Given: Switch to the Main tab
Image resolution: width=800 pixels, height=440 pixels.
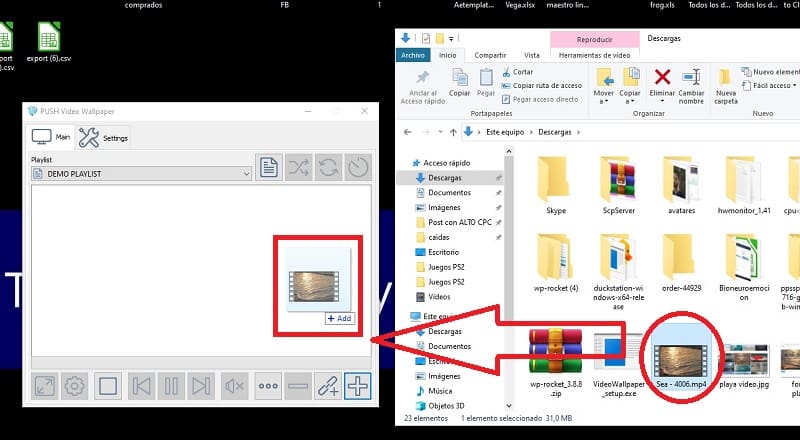Looking at the screenshot, I should point(51,137).
